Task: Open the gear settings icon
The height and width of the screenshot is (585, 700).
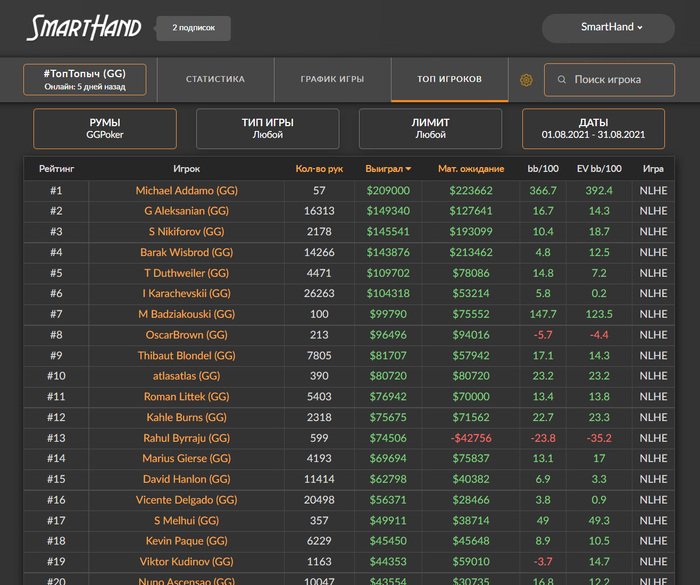Action: coord(526,80)
